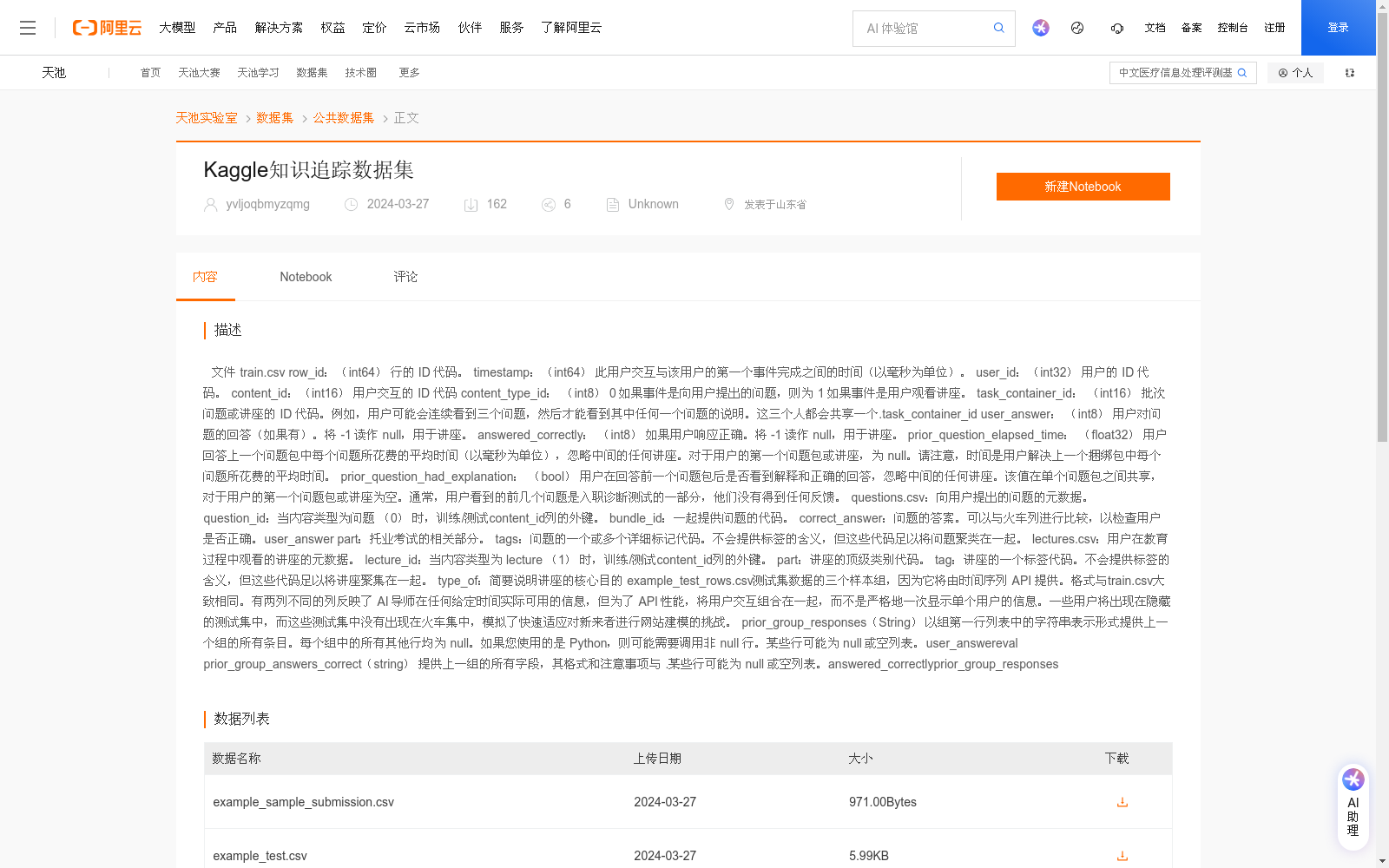
Task: Expand the 更多 navigation dropdown
Action: [409, 73]
